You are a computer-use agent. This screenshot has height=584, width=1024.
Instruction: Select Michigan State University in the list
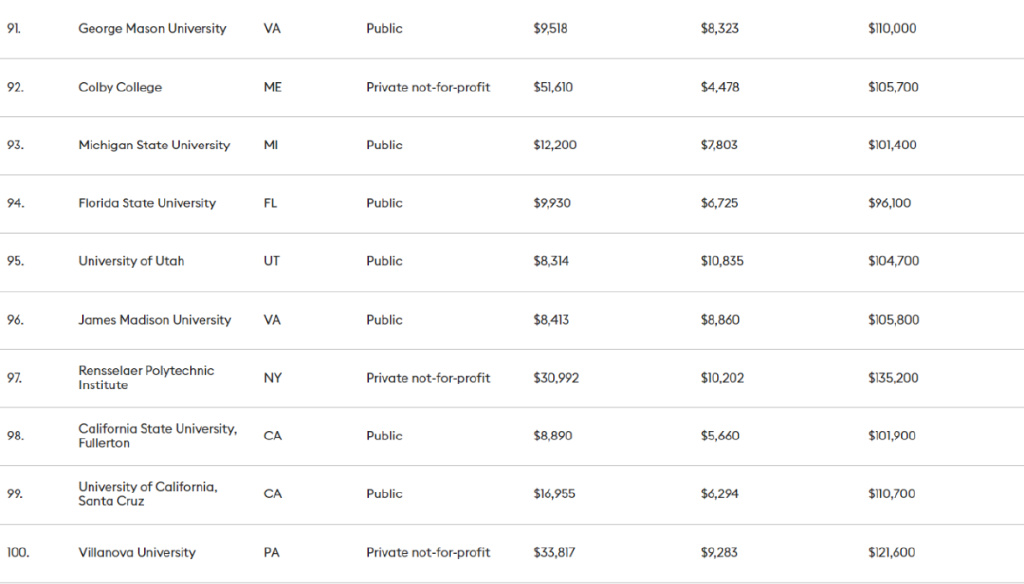(x=154, y=145)
